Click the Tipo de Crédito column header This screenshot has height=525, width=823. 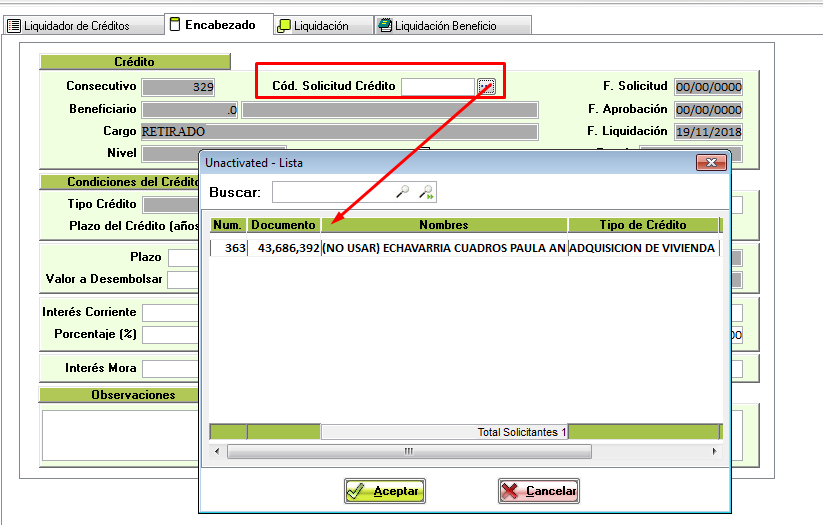[x=642, y=225]
